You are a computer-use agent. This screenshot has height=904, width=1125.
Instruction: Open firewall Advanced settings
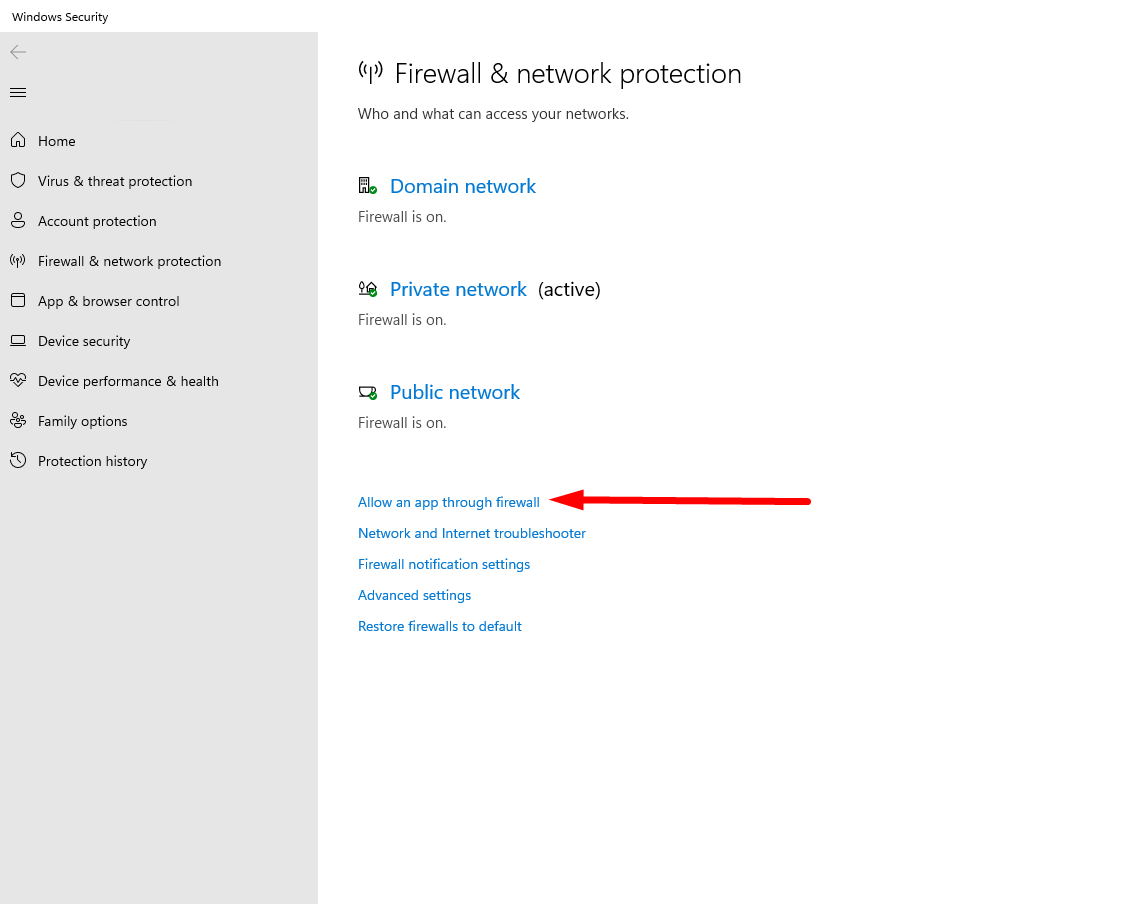(x=414, y=595)
